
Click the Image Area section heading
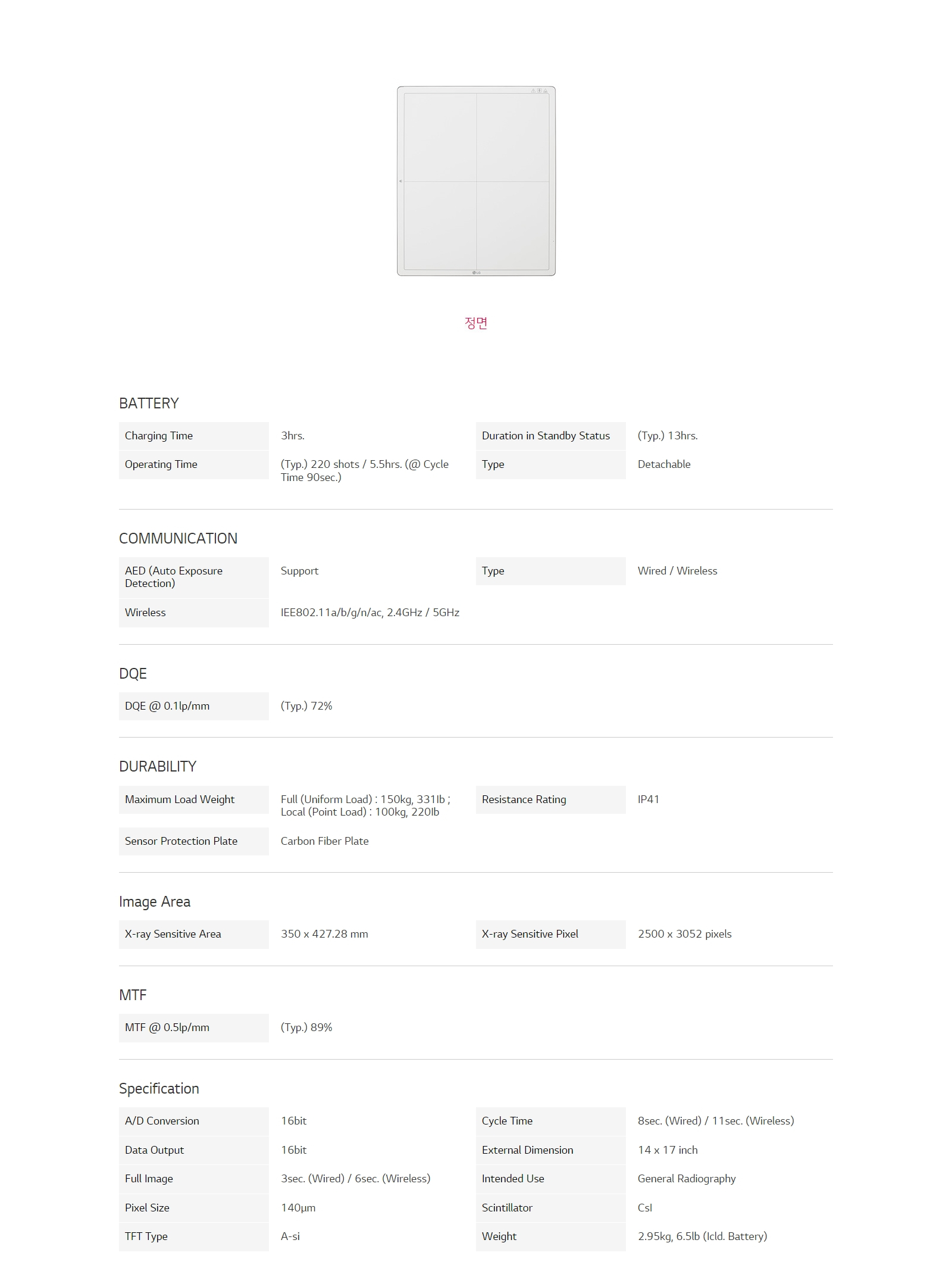[155, 901]
